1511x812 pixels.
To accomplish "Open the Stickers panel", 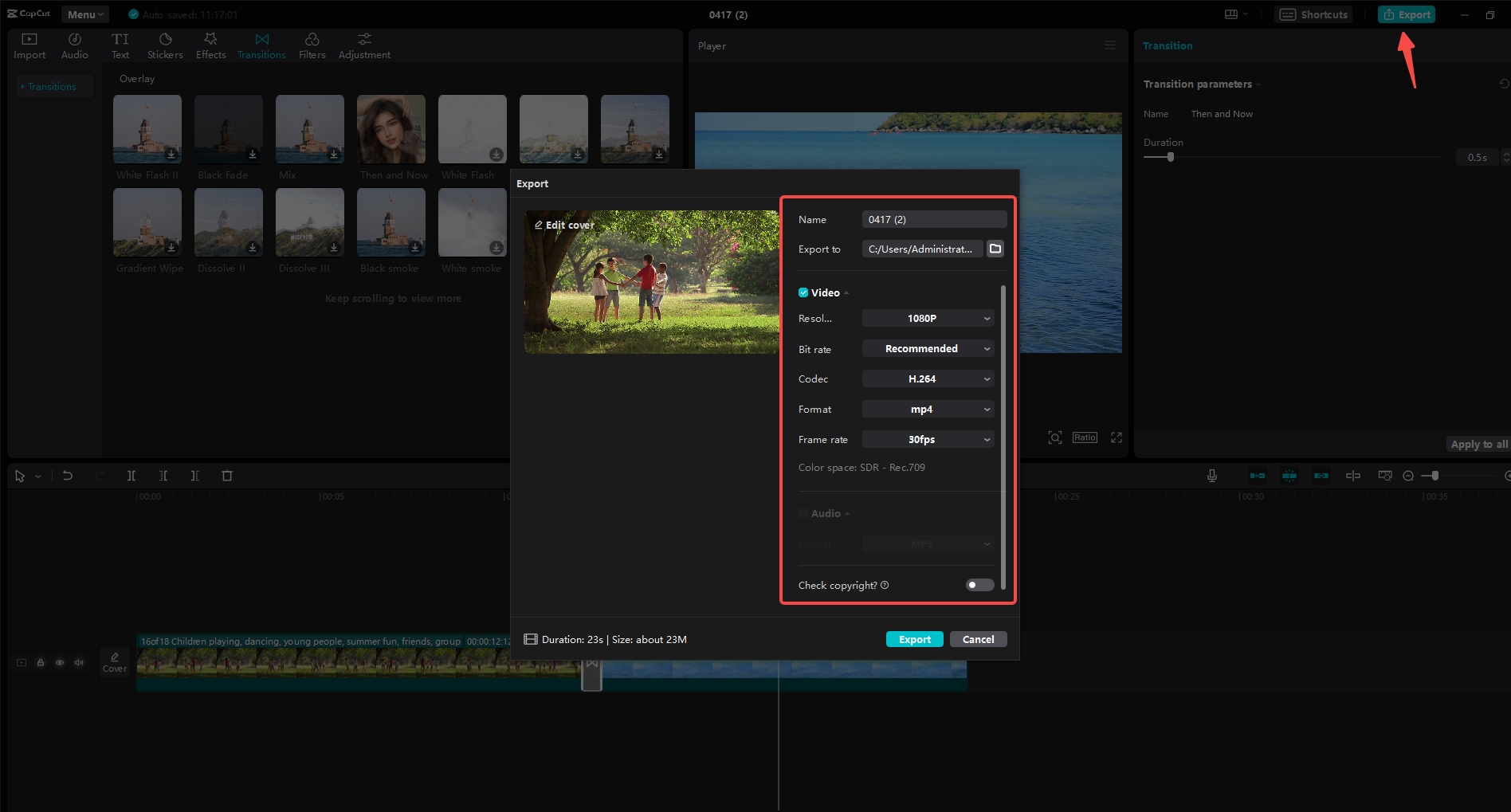I will pyautogui.click(x=165, y=44).
